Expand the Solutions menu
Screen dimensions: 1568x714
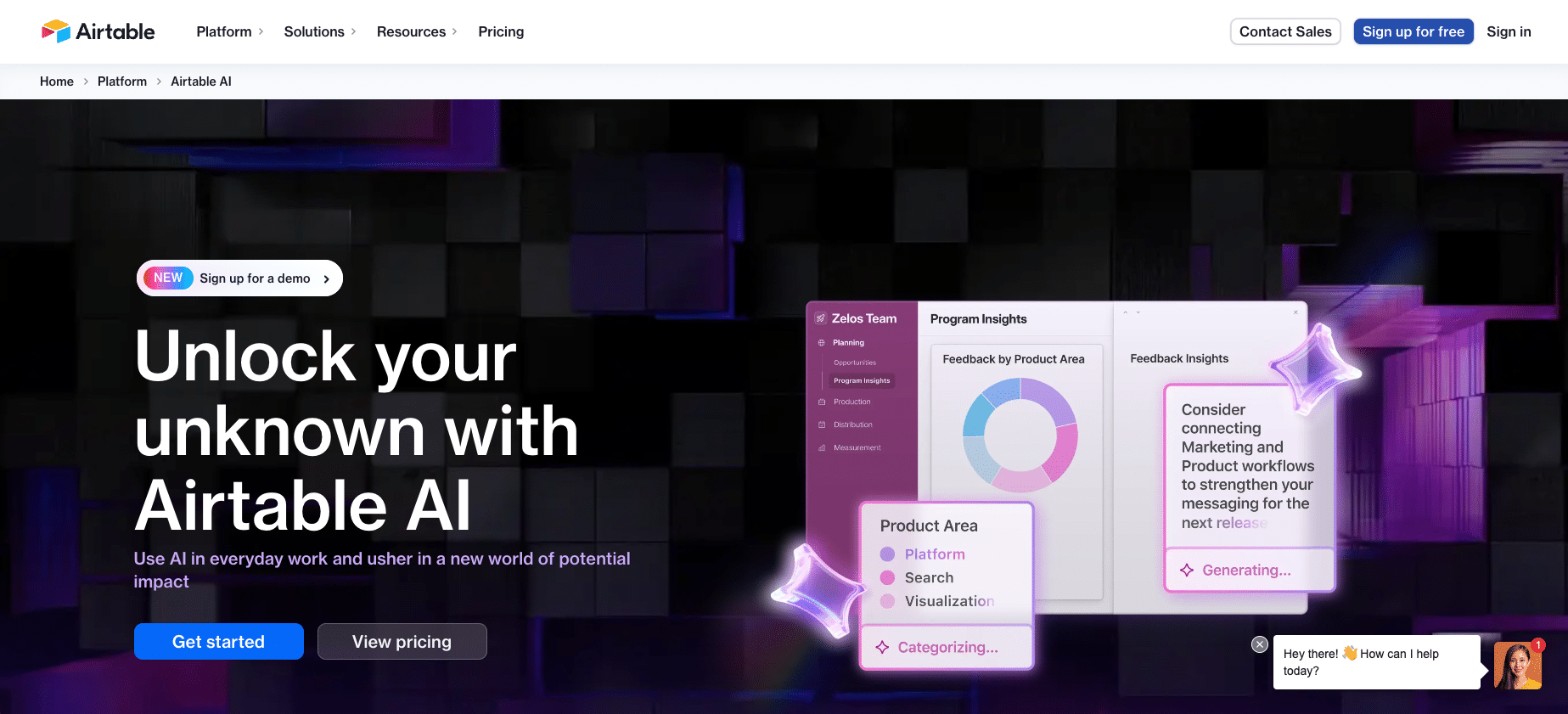tap(319, 31)
